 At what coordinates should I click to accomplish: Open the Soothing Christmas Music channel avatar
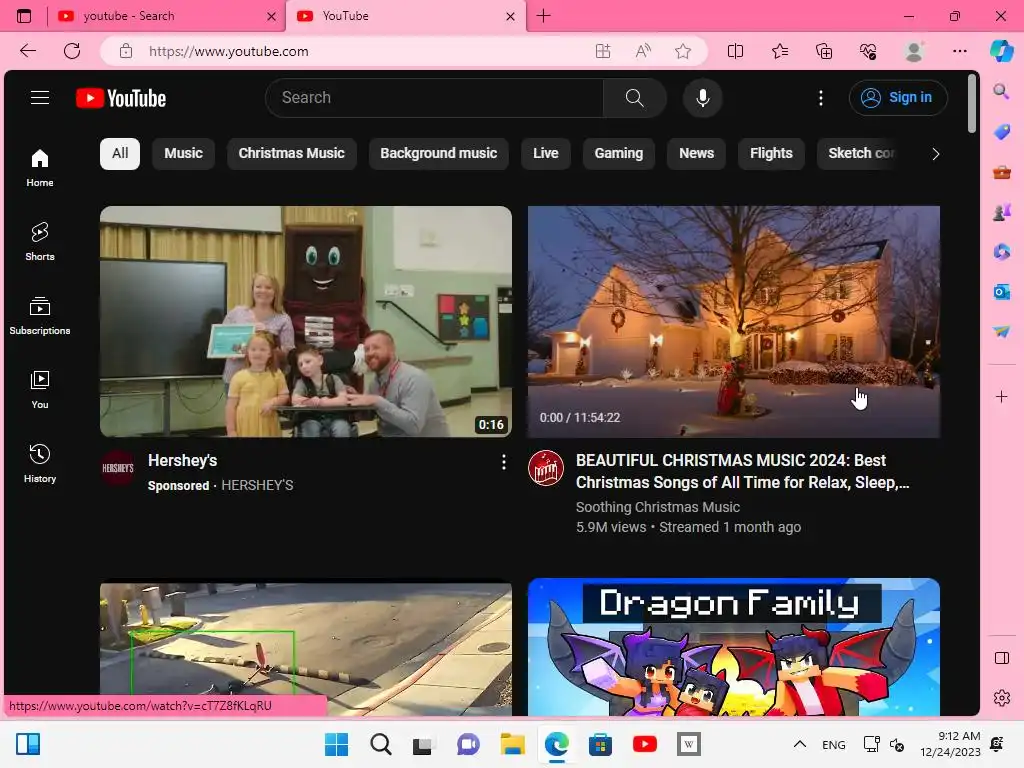pos(546,468)
